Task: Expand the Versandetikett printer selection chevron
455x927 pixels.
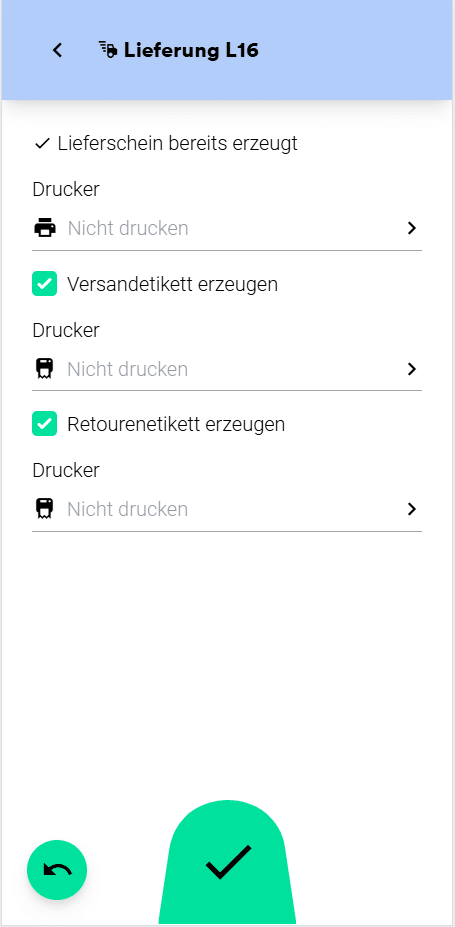Action: [412, 369]
